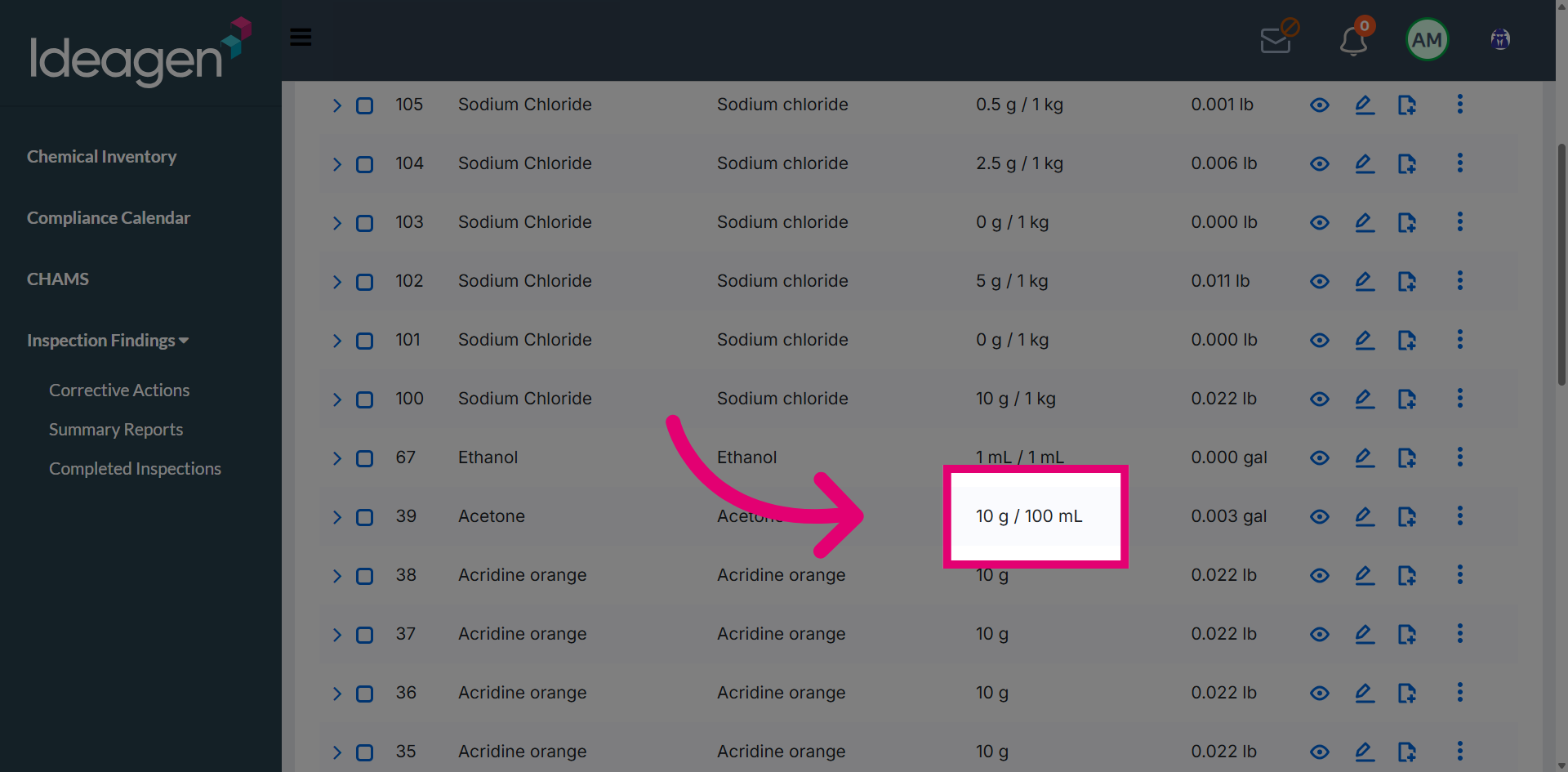Image resolution: width=1568 pixels, height=772 pixels.
Task: Expand row 67 Ethanol details
Action: [x=336, y=458]
